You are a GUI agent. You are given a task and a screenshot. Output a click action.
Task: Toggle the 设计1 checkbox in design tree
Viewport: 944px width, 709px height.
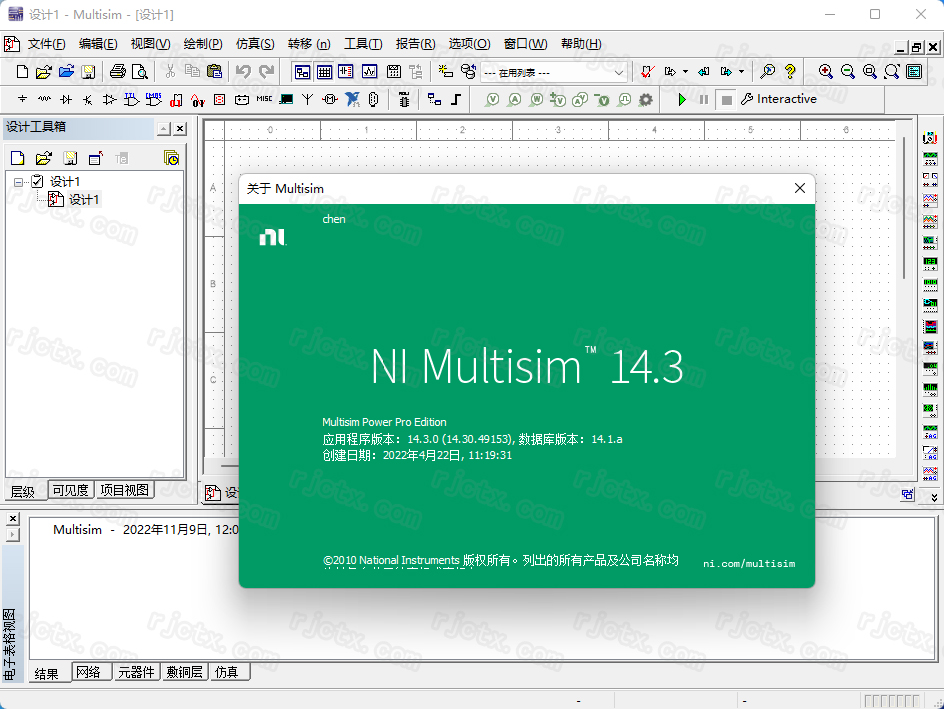37,181
